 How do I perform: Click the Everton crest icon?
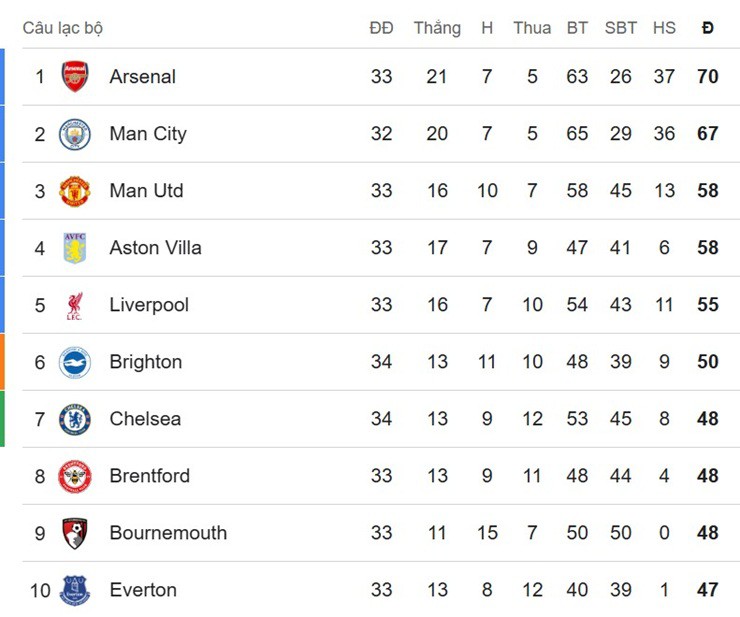75,590
